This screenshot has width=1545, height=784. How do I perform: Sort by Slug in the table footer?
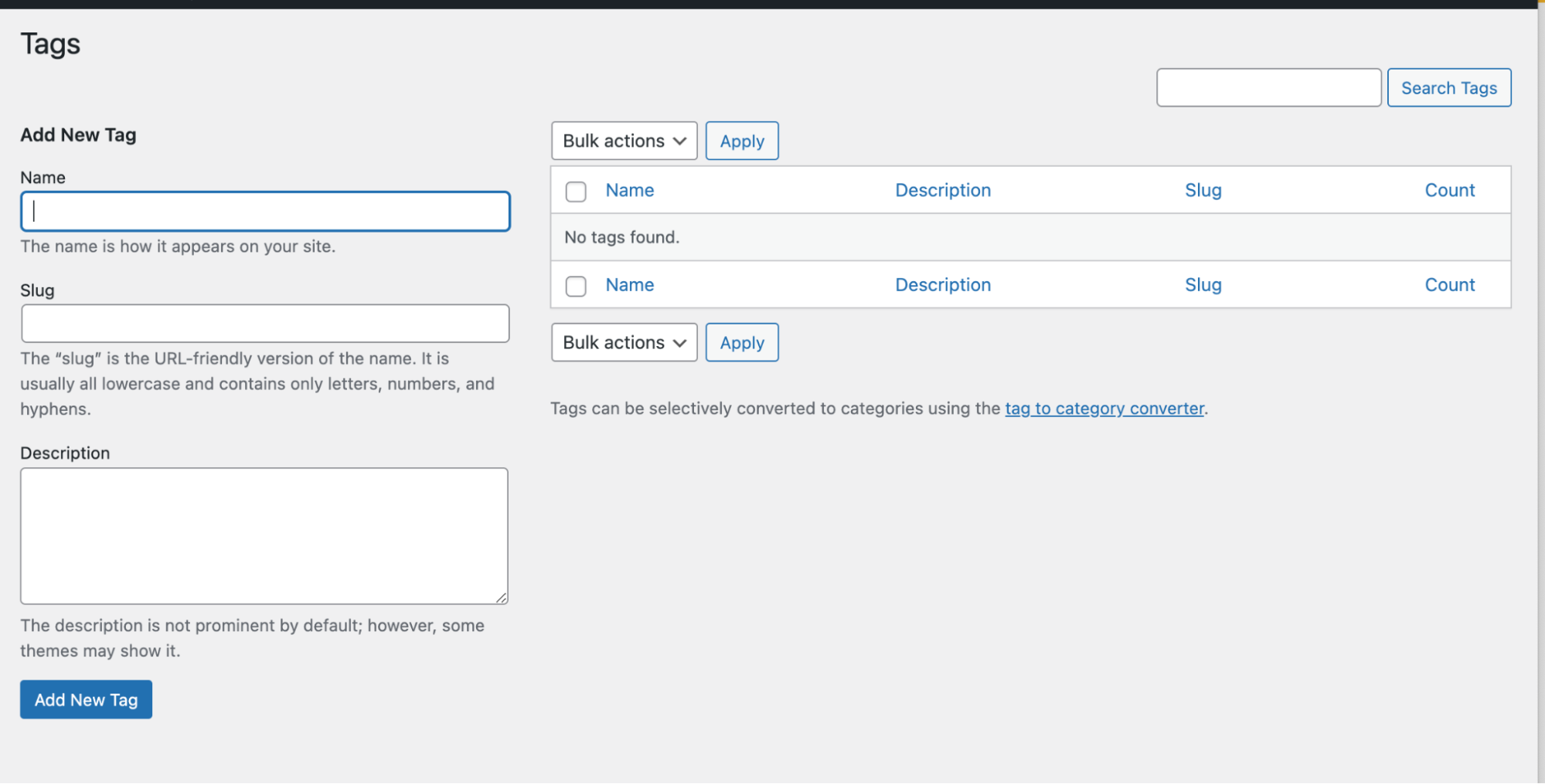pos(1203,285)
